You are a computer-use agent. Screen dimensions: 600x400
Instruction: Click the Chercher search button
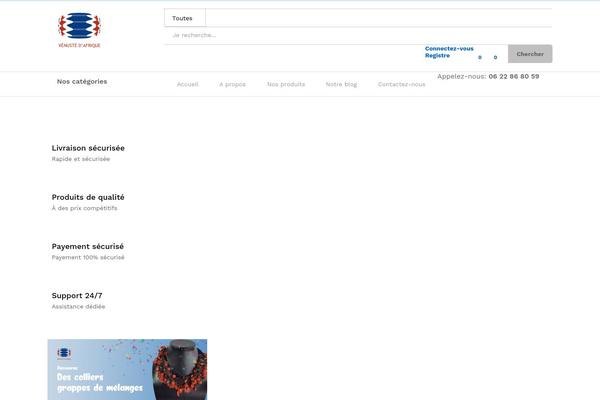530,54
